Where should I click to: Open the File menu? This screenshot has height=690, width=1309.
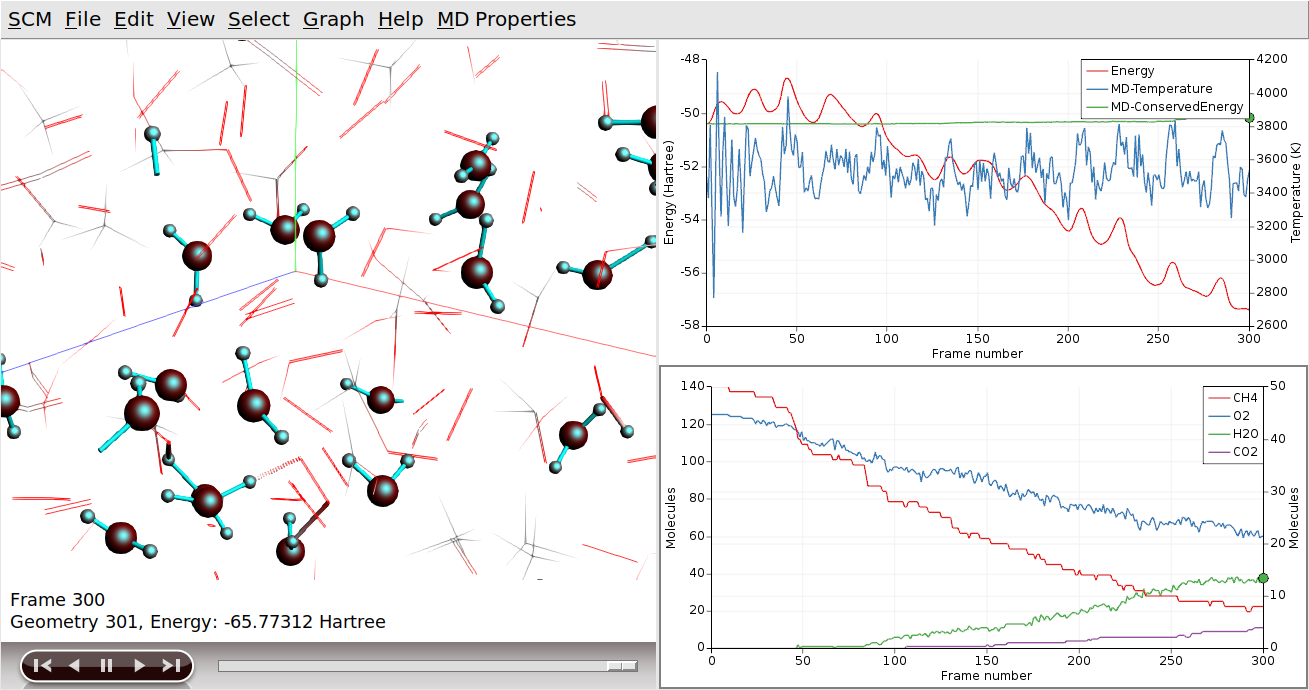82,18
